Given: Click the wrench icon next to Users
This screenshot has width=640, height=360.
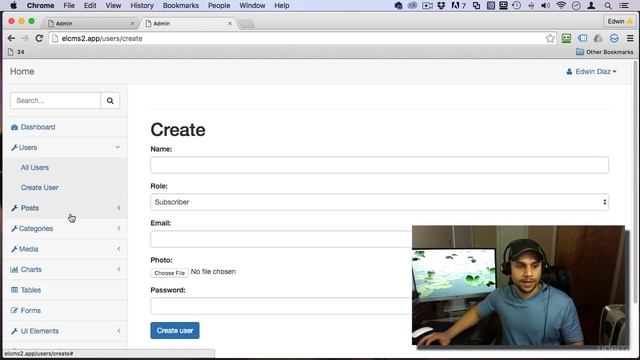Looking at the screenshot, I should click(14, 147).
